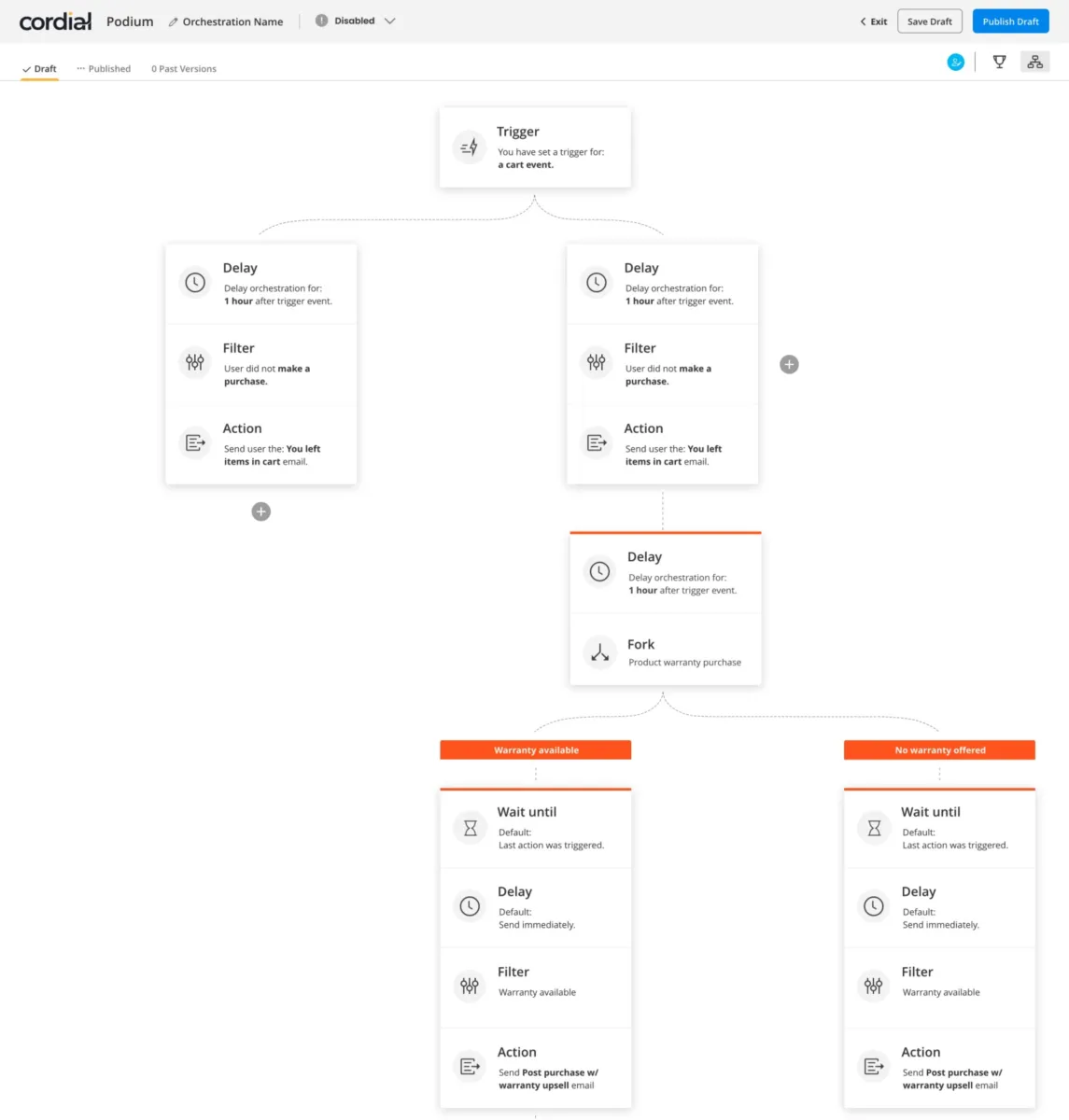Viewport: 1069px width, 1120px height.
Task: Select the No warranty offered branch label
Action: [x=939, y=750]
